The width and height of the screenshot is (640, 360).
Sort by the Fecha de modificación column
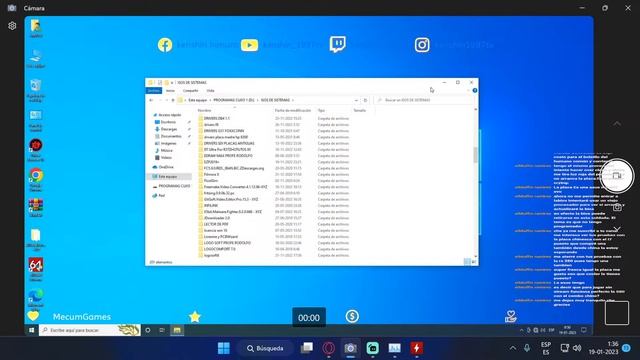pos(293,111)
